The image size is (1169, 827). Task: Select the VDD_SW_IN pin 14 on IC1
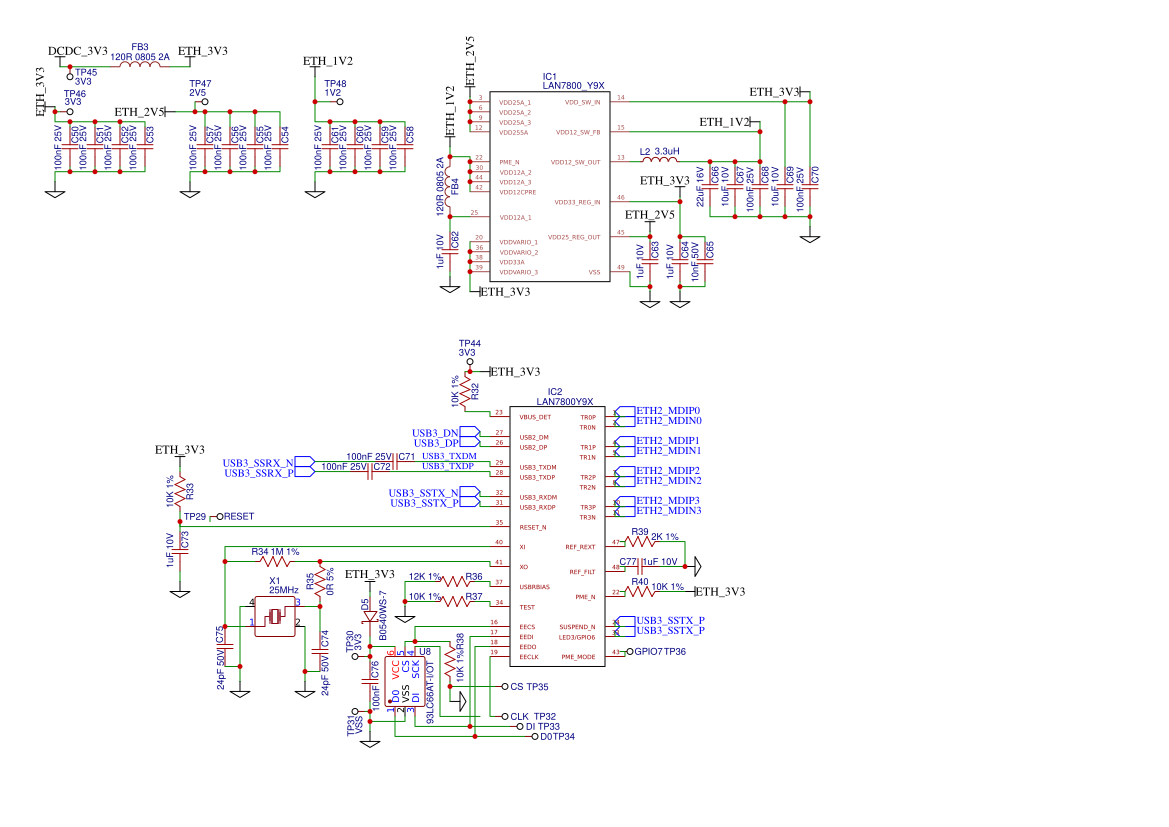pyautogui.click(x=620, y=100)
